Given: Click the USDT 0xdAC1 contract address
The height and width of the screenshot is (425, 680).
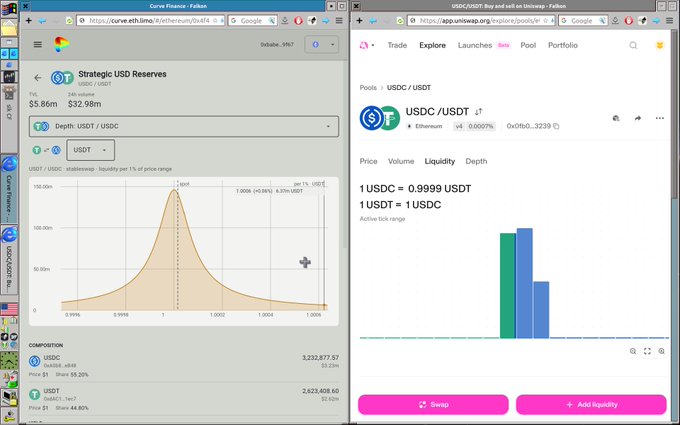Looking at the screenshot, I should pos(60,399).
